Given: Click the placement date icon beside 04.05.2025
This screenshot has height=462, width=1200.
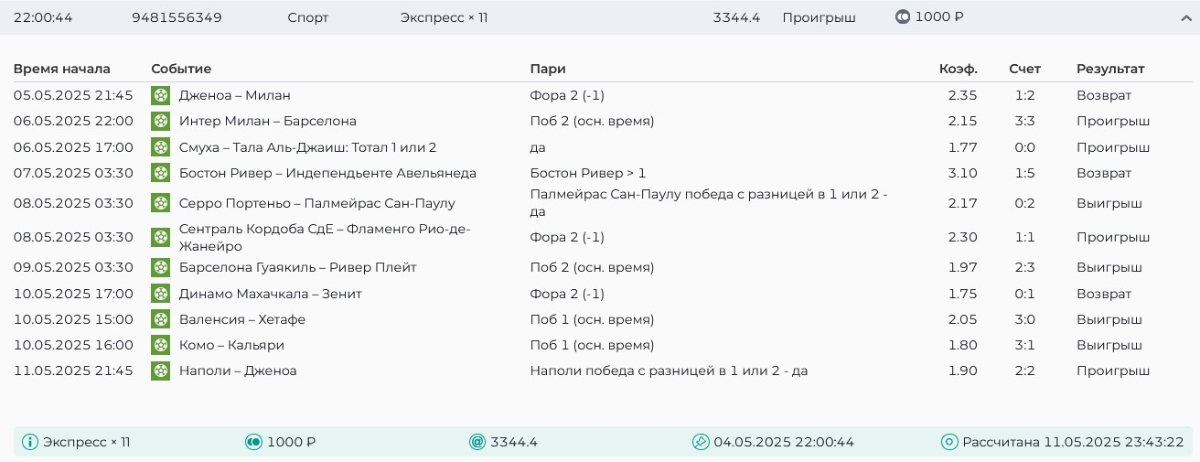Looking at the screenshot, I should pyautogui.click(x=701, y=442).
